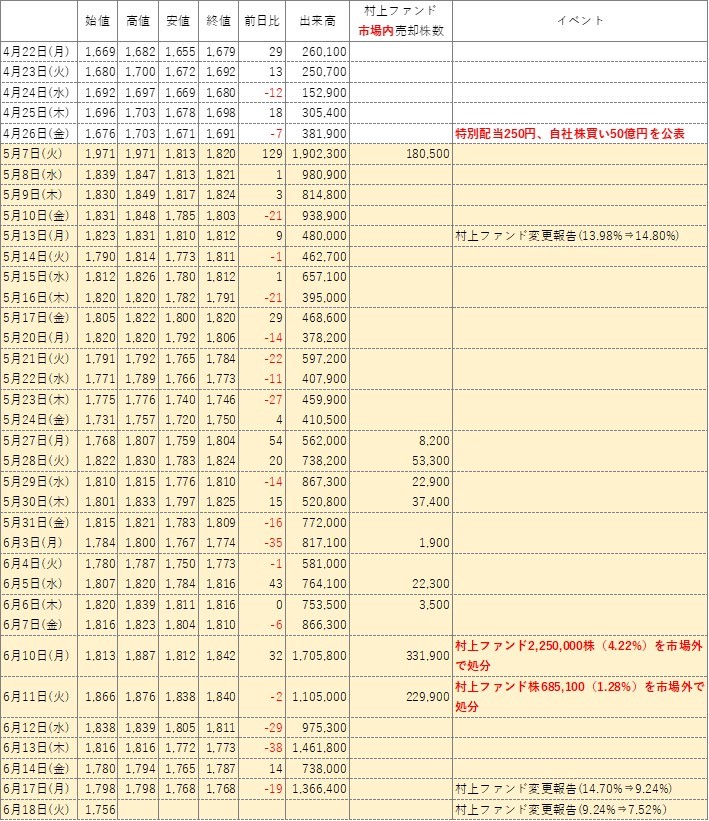Click the 6月18日(火) date cell
Screen dimensions: 709x821
tap(38, 809)
